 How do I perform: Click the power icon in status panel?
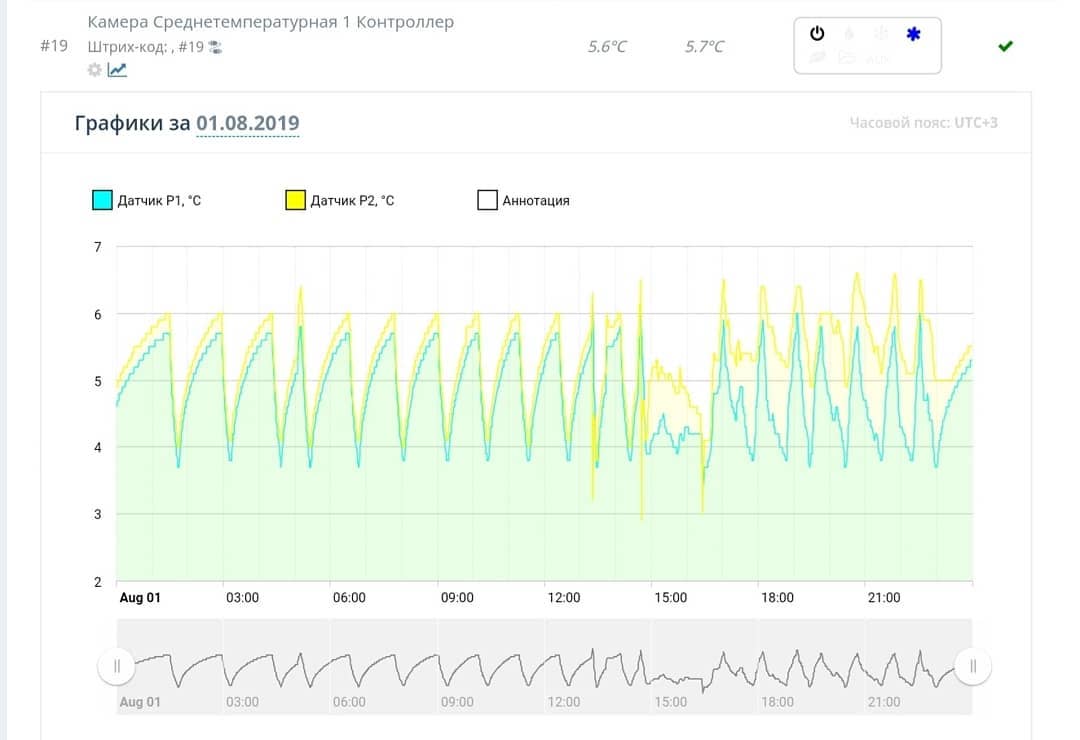[x=817, y=33]
